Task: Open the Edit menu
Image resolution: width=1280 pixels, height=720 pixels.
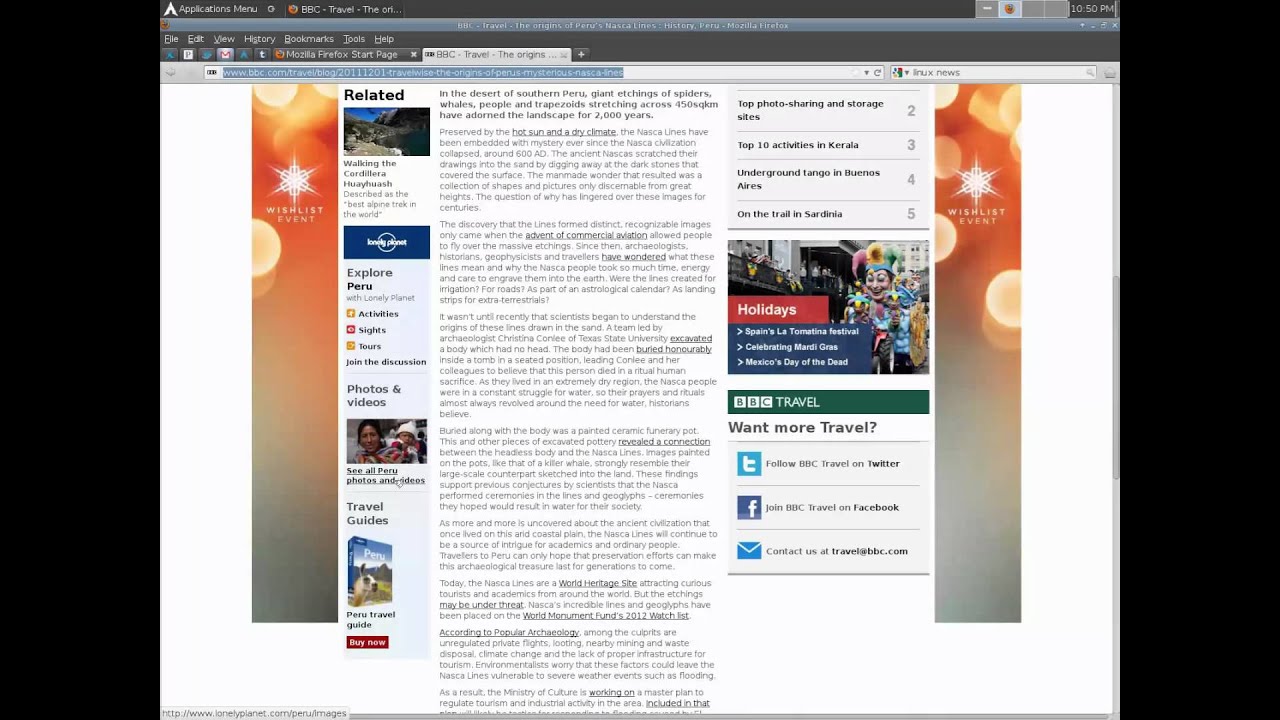Action: pos(195,39)
